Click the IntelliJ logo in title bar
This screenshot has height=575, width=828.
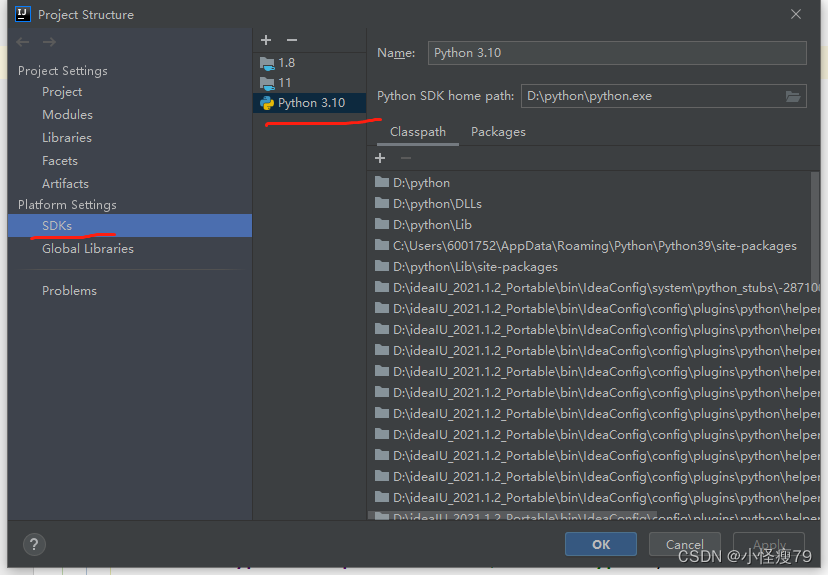click(x=23, y=14)
